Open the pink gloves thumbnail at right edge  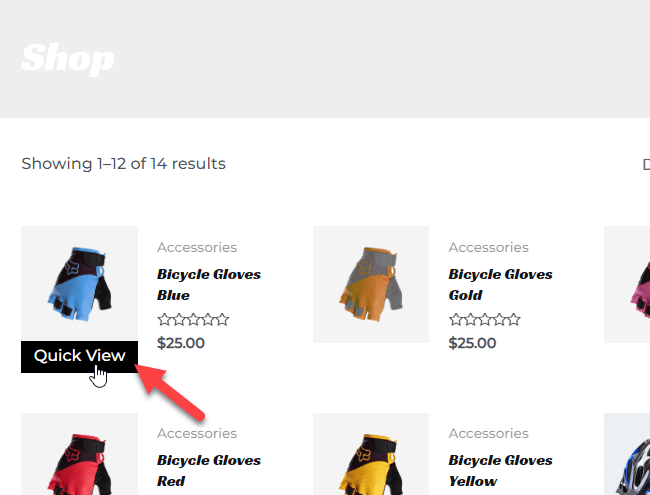coord(627,284)
